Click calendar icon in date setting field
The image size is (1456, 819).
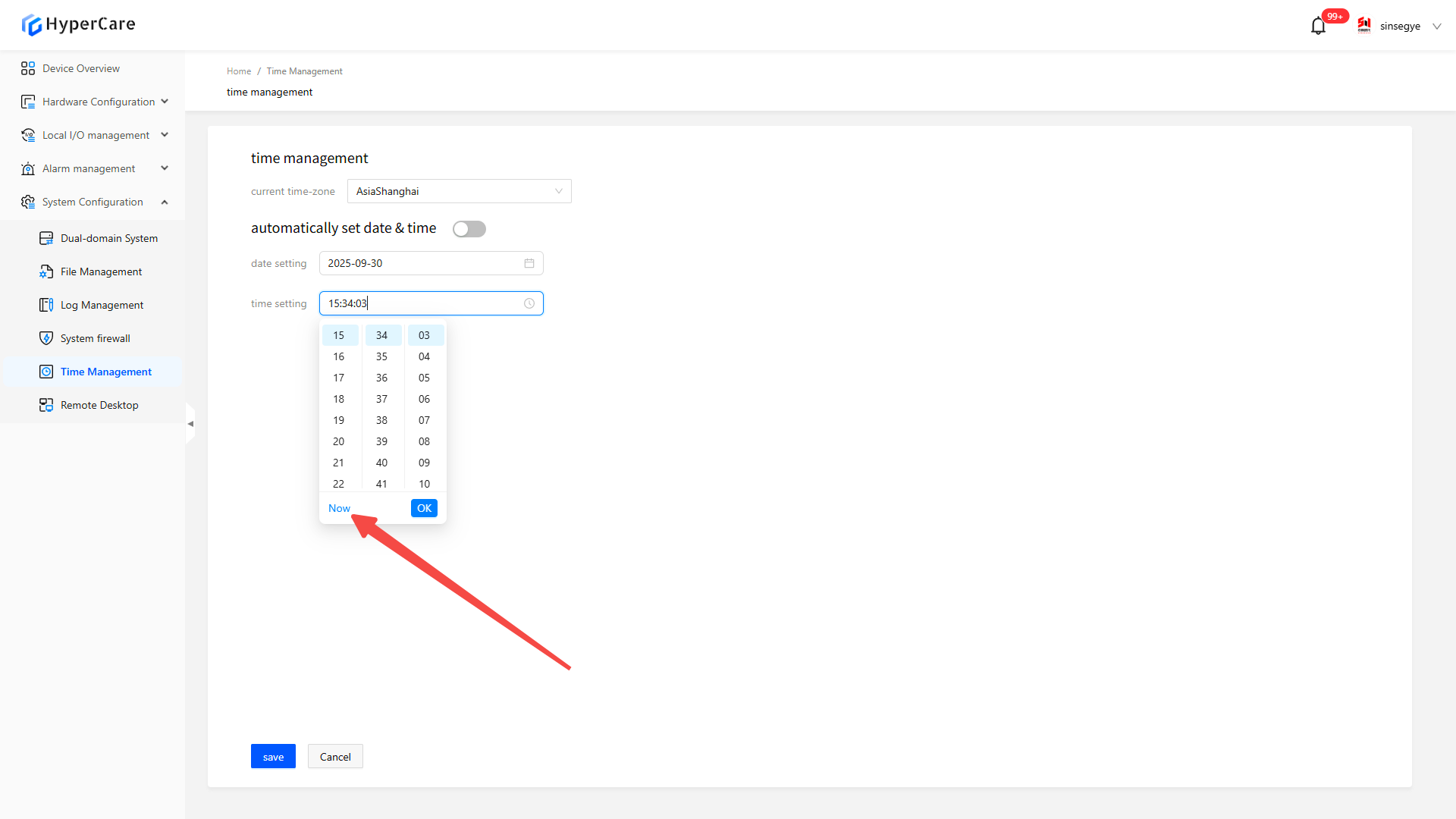[529, 263]
